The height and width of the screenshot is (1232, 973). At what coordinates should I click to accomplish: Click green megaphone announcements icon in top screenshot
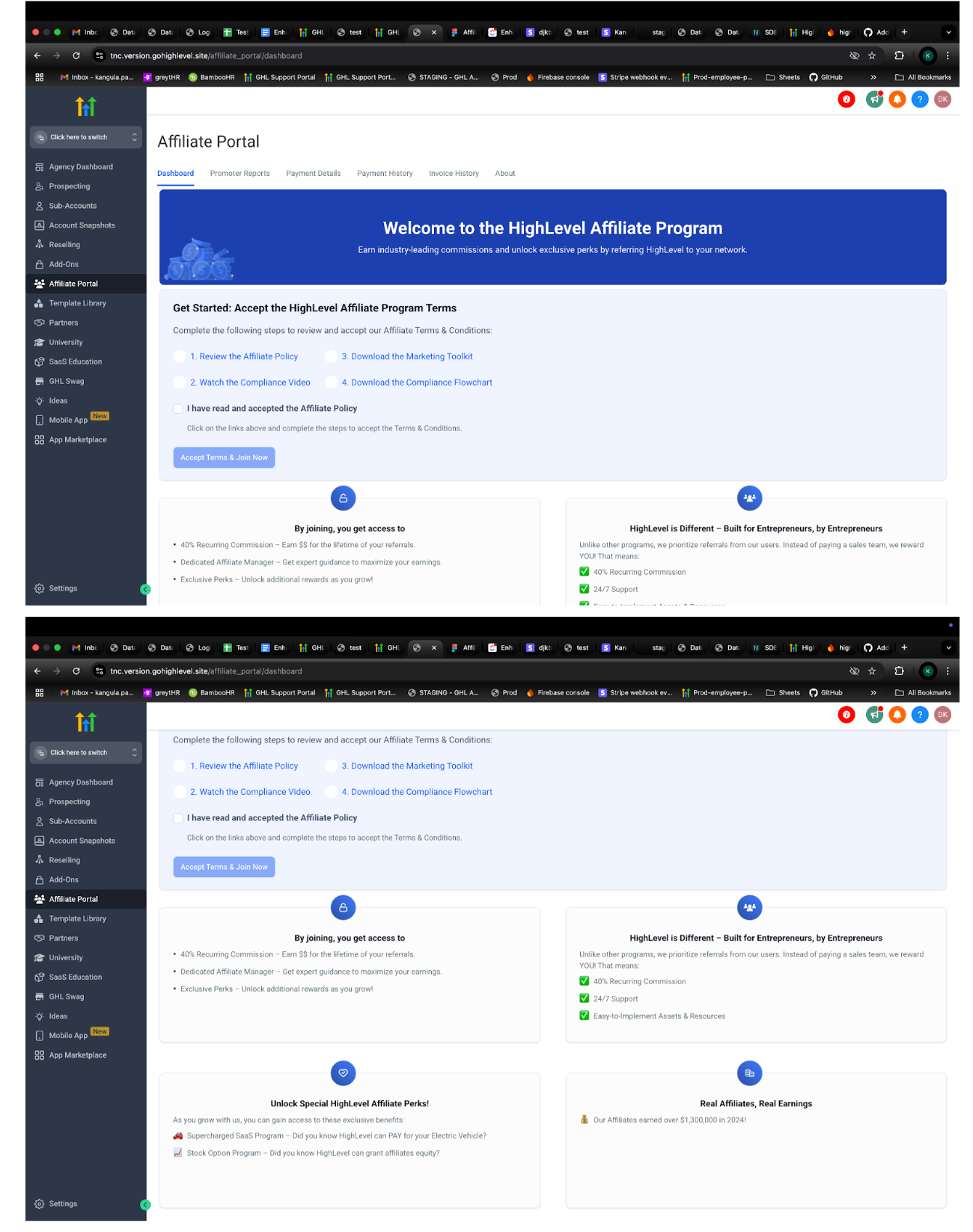(x=874, y=99)
